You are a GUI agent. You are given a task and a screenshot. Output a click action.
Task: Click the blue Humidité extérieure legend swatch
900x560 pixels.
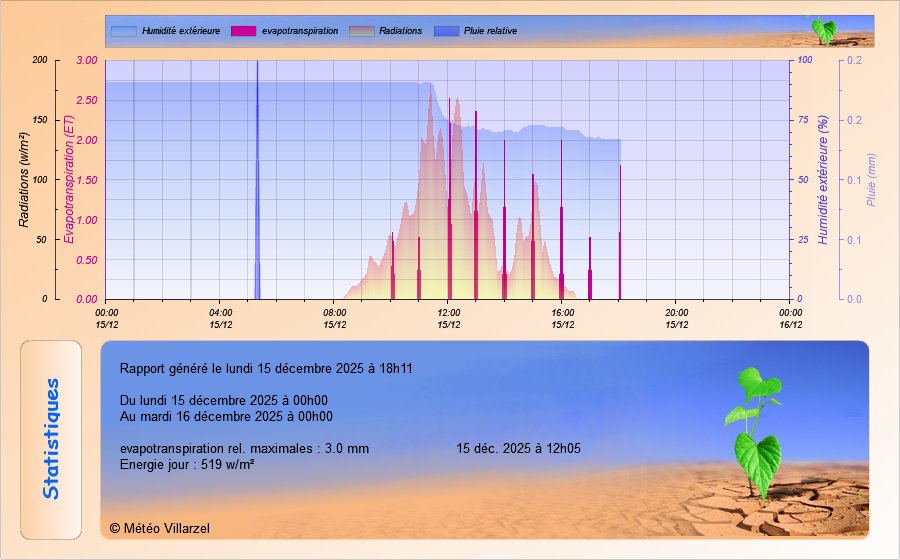(x=123, y=31)
